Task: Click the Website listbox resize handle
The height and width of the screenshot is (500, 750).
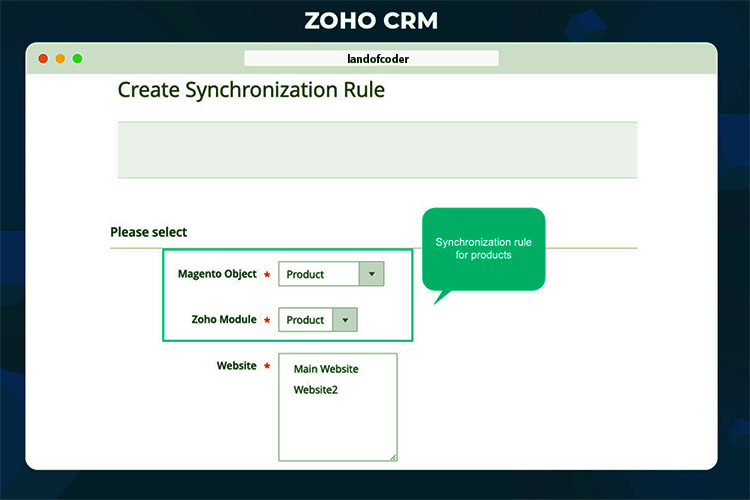Action: coord(393,457)
